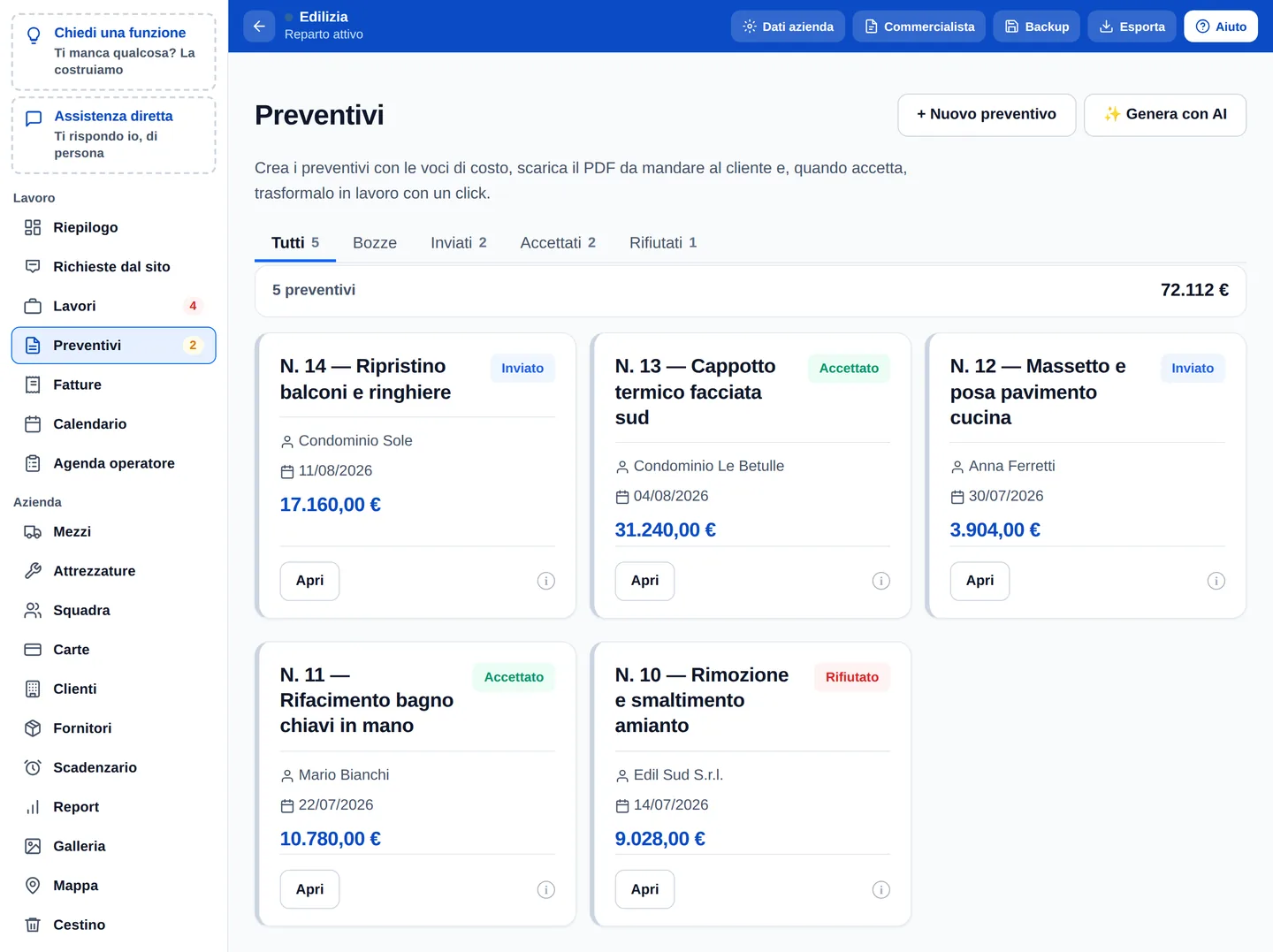The height and width of the screenshot is (952, 1273).
Task: Click info icon on quote N. 12
Action: [1216, 581]
